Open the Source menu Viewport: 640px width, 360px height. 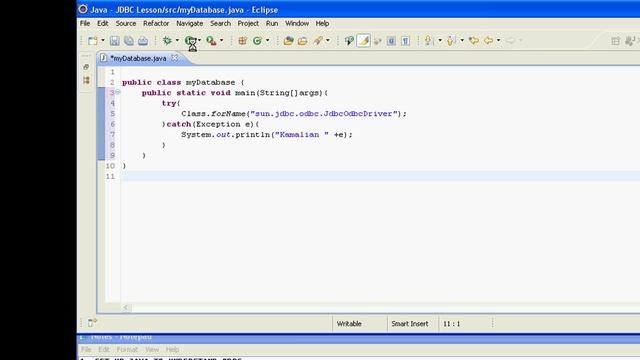pyautogui.click(x=126, y=23)
